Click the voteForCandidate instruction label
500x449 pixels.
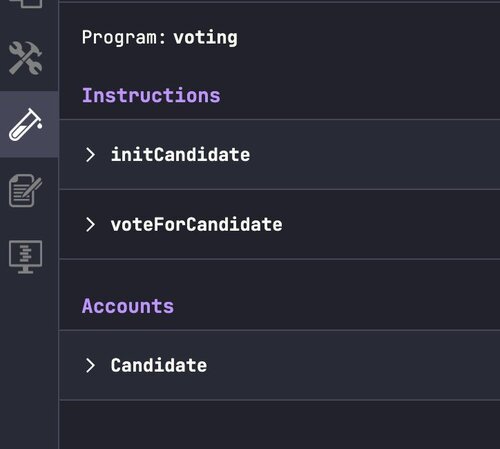click(196, 224)
